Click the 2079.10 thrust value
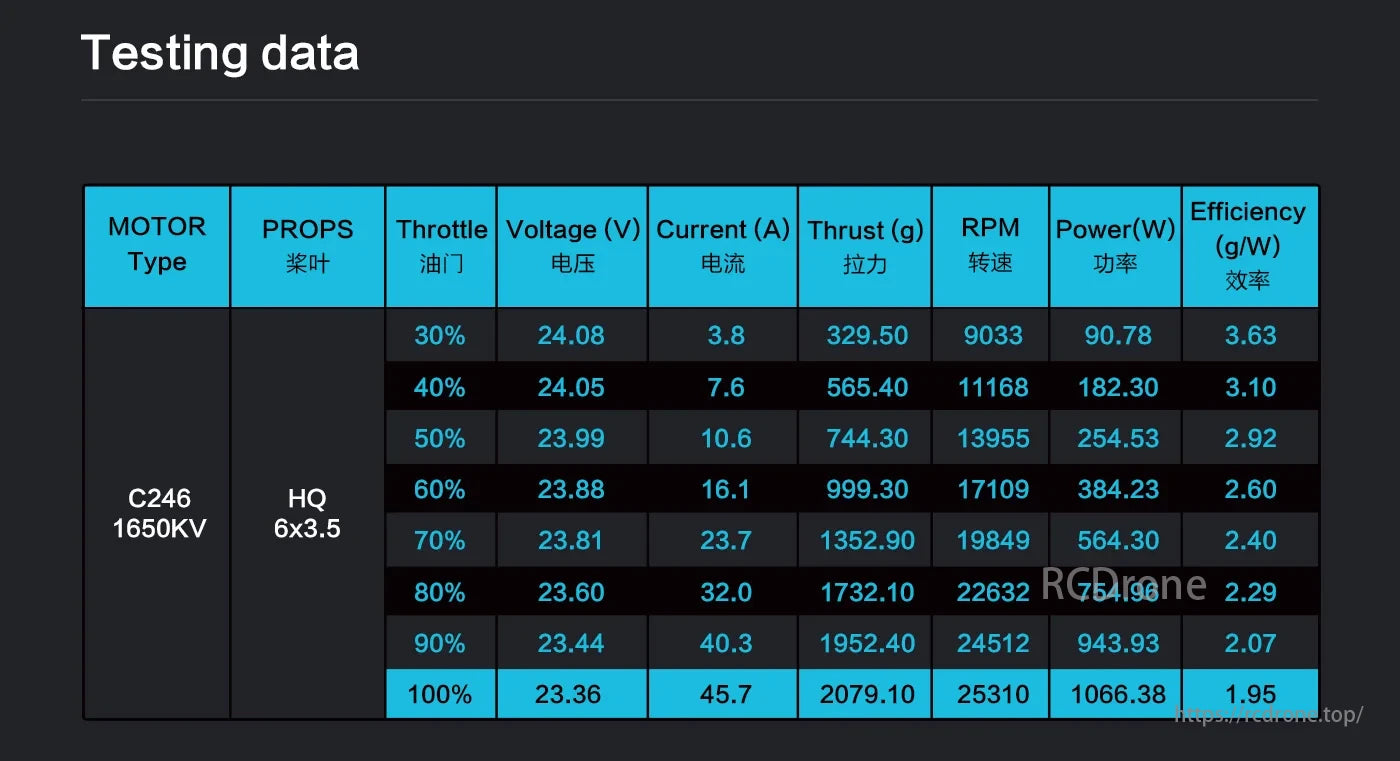Viewport: 1400px width, 761px height. [x=866, y=694]
